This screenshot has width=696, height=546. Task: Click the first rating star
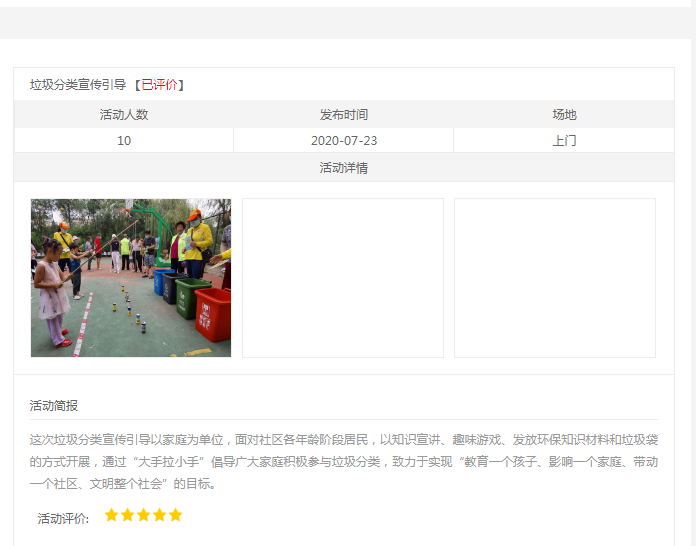tap(112, 515)
